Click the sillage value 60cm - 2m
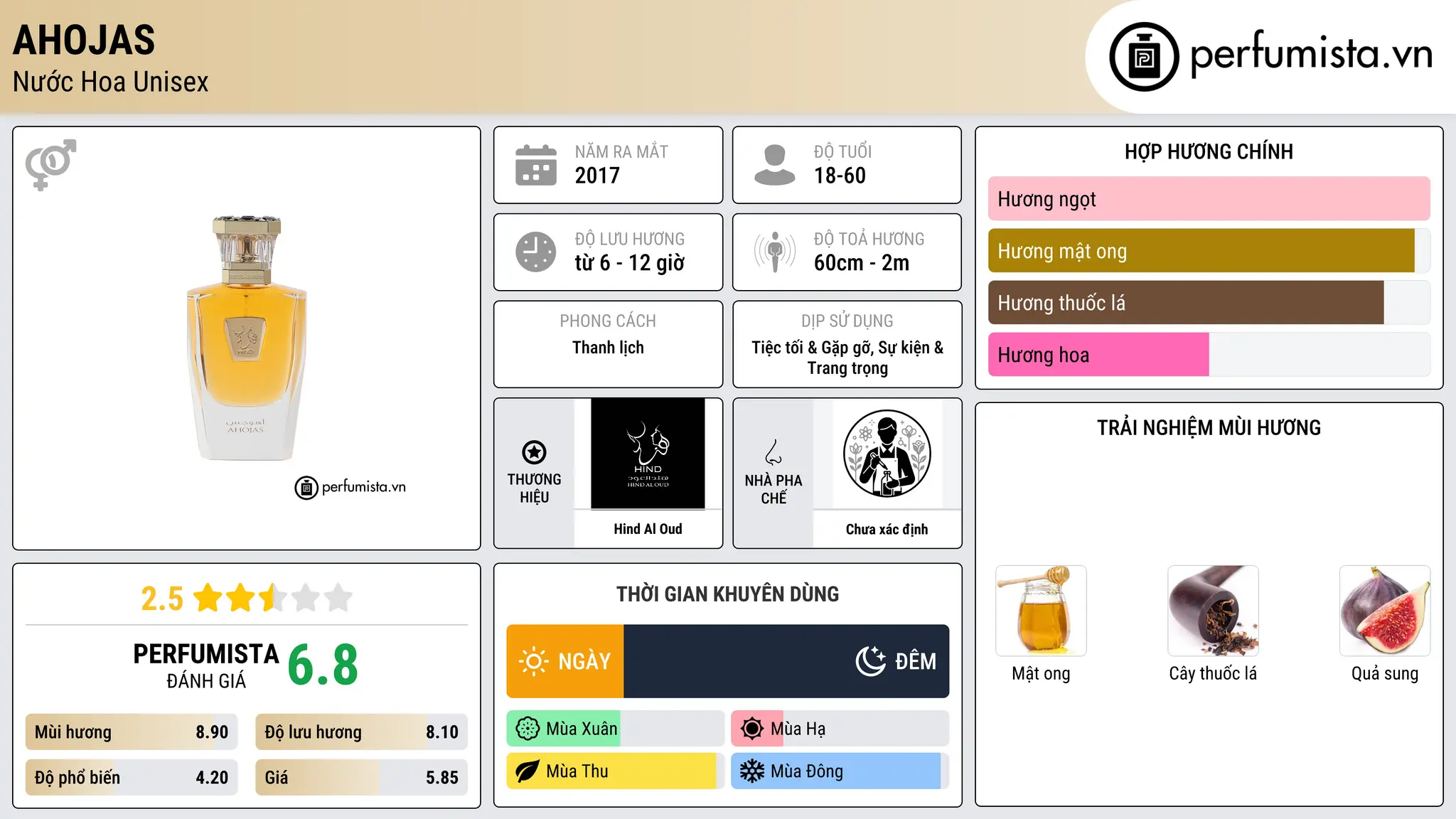Screen dimensions: 1456x819 [862, 263]
